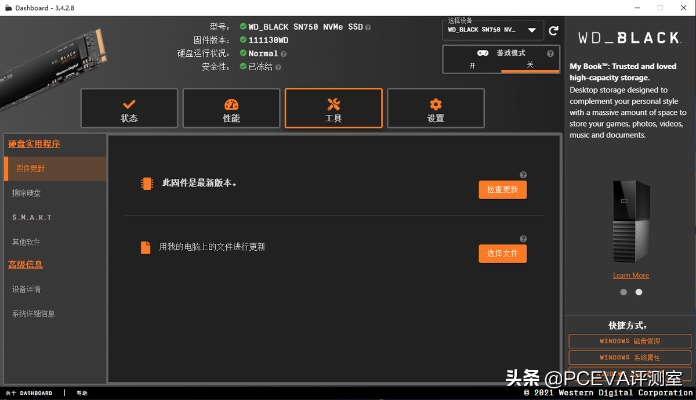Click the gauge icon on the 性能 tab
Viewport: 696px width, 400px height.
231,104
